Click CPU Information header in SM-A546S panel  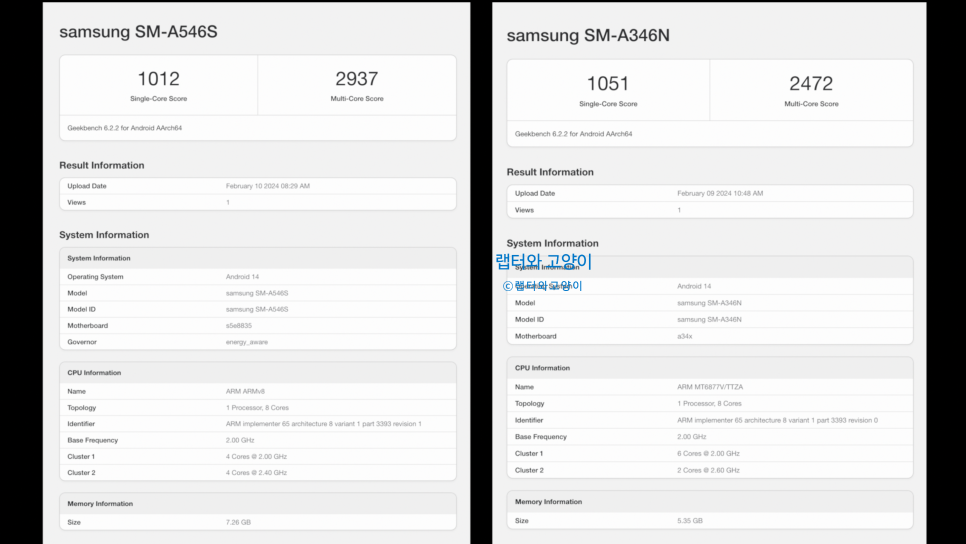pyautogui.click(x=94, y=373)
